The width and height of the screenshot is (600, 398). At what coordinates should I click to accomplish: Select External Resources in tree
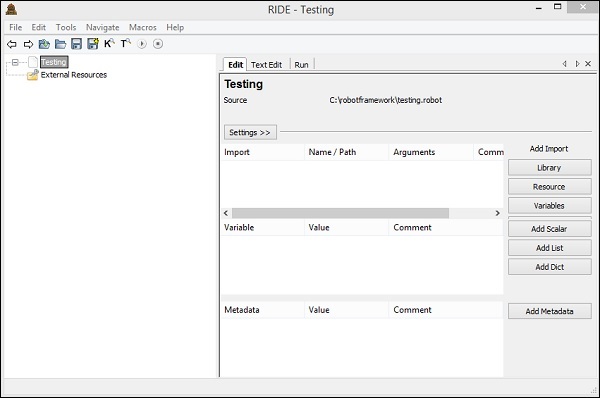point(74,75)
